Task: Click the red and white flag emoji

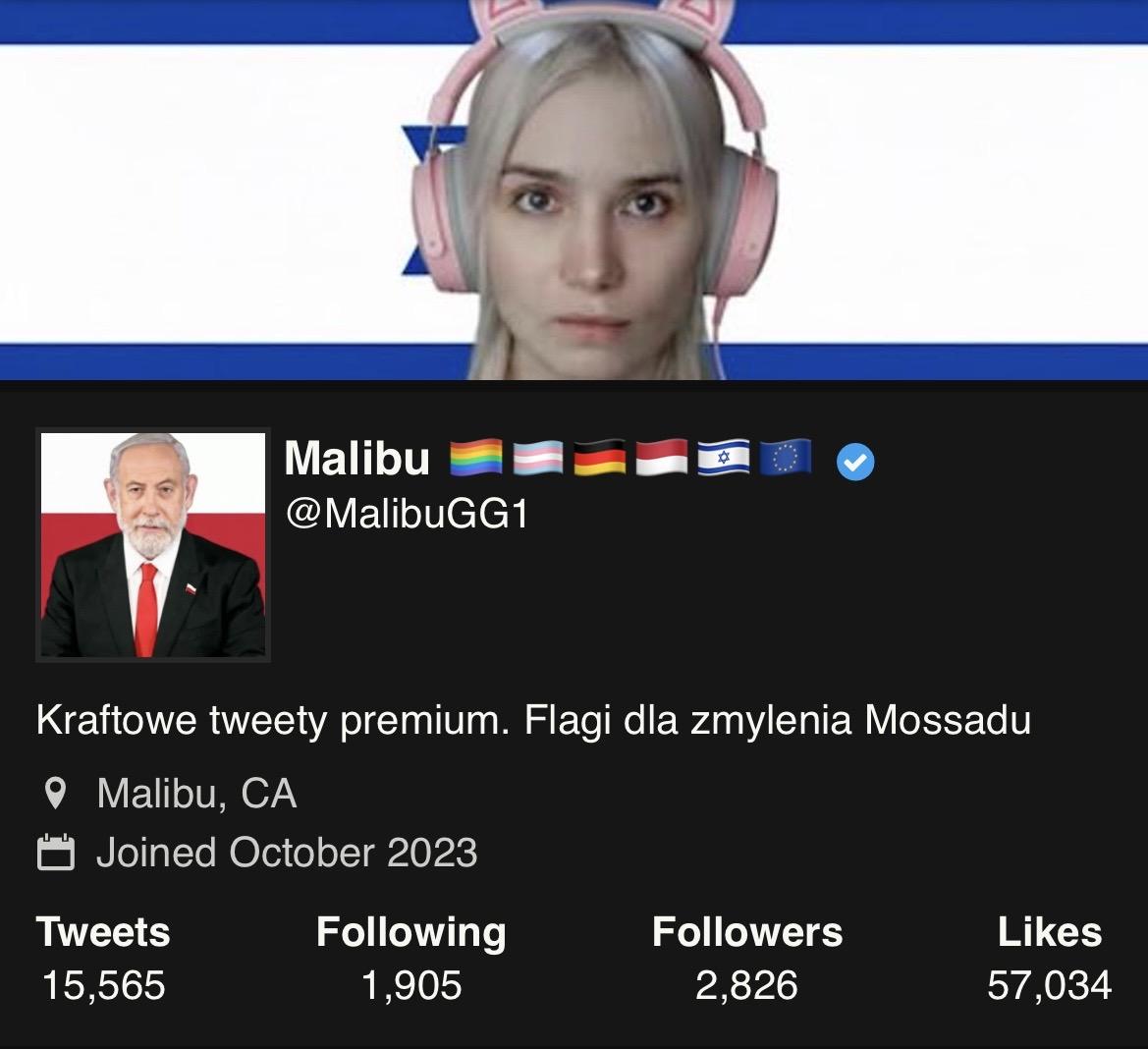Action: (662, 458)
